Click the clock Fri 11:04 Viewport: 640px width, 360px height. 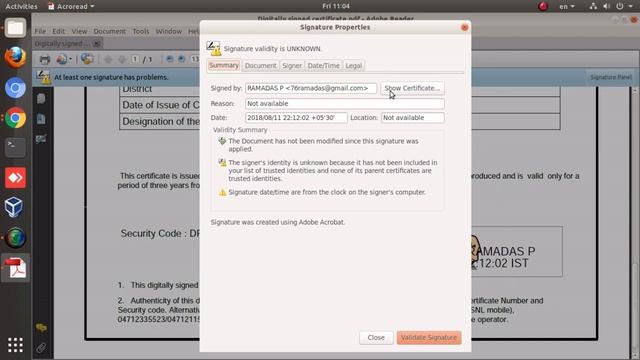(336, 6)
